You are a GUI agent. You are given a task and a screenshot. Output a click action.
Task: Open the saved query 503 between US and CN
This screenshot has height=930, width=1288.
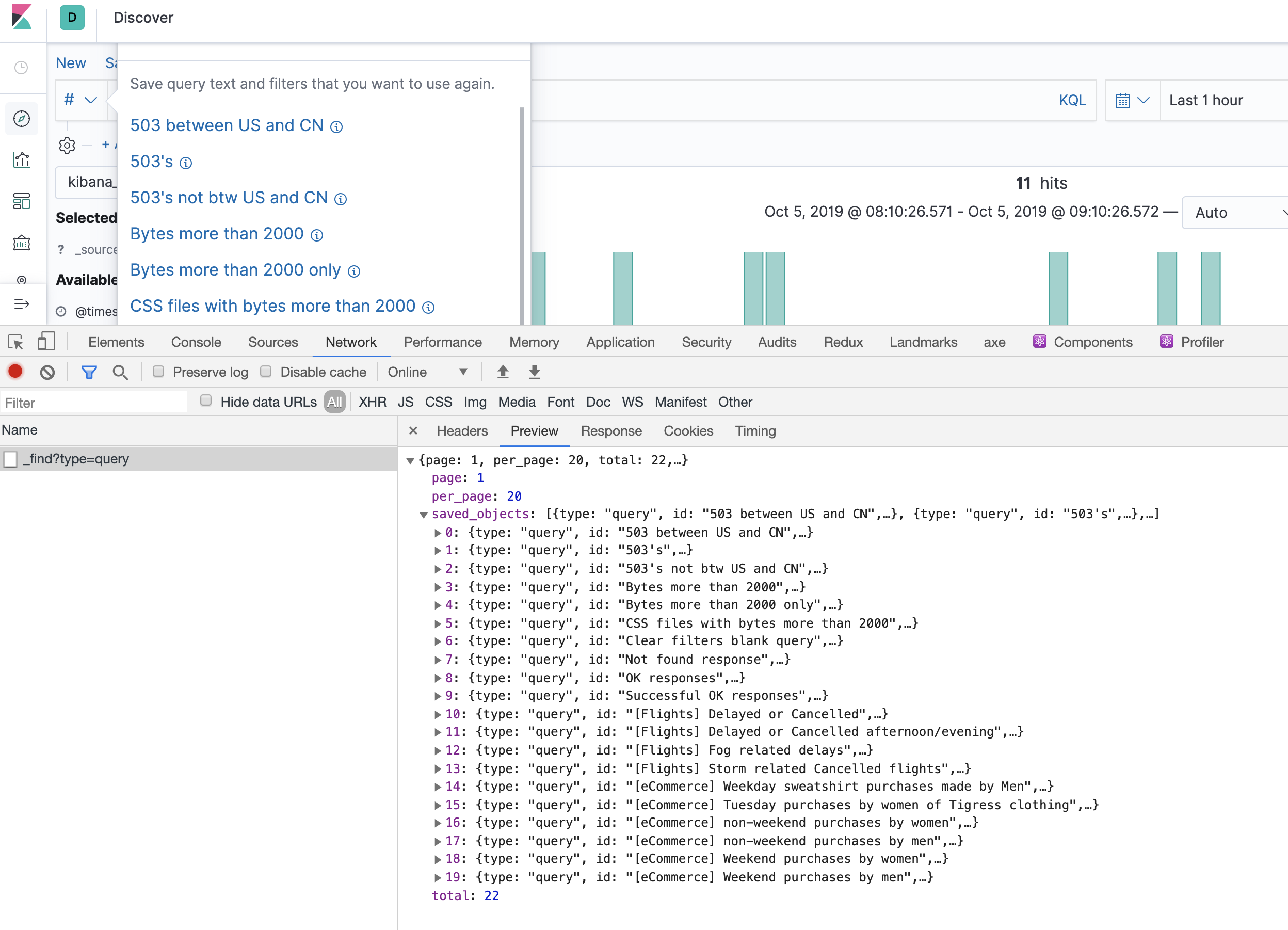tap(226, 125)
